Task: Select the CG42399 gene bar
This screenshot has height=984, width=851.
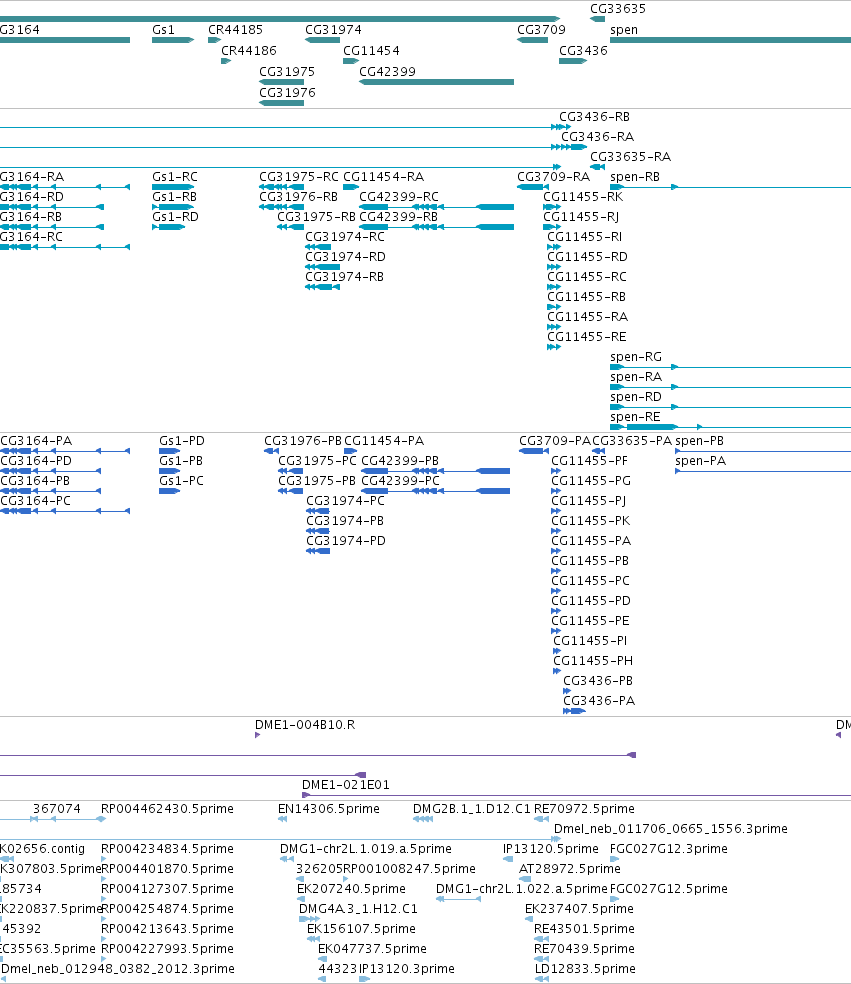Action: point(436,82)
